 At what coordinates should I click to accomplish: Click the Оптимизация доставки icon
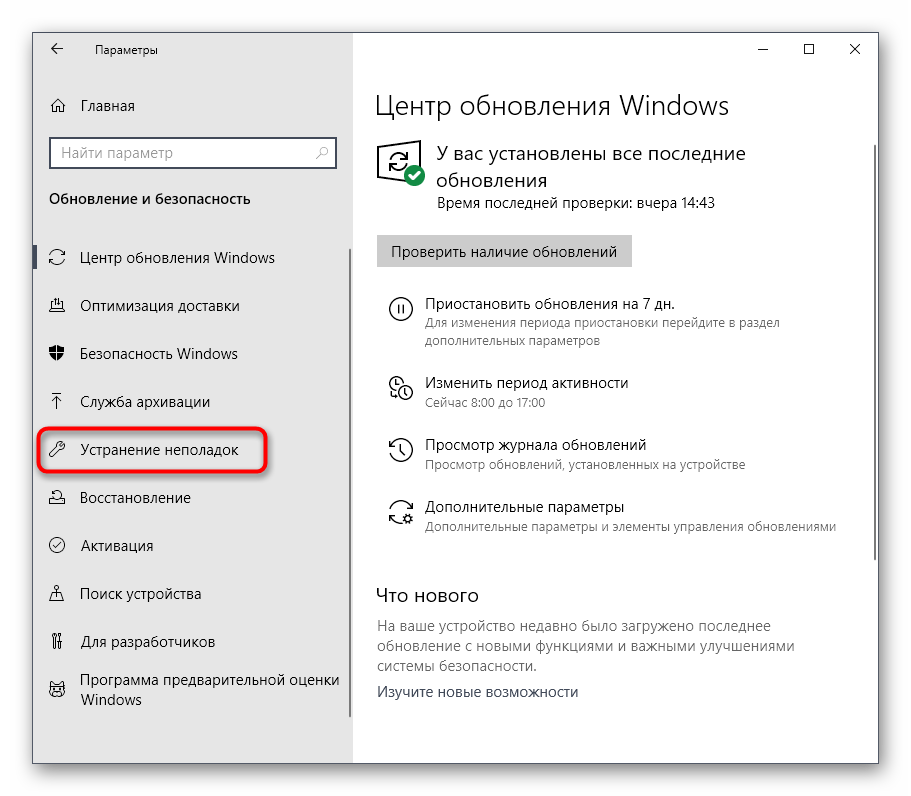click(x=57, y=305)
